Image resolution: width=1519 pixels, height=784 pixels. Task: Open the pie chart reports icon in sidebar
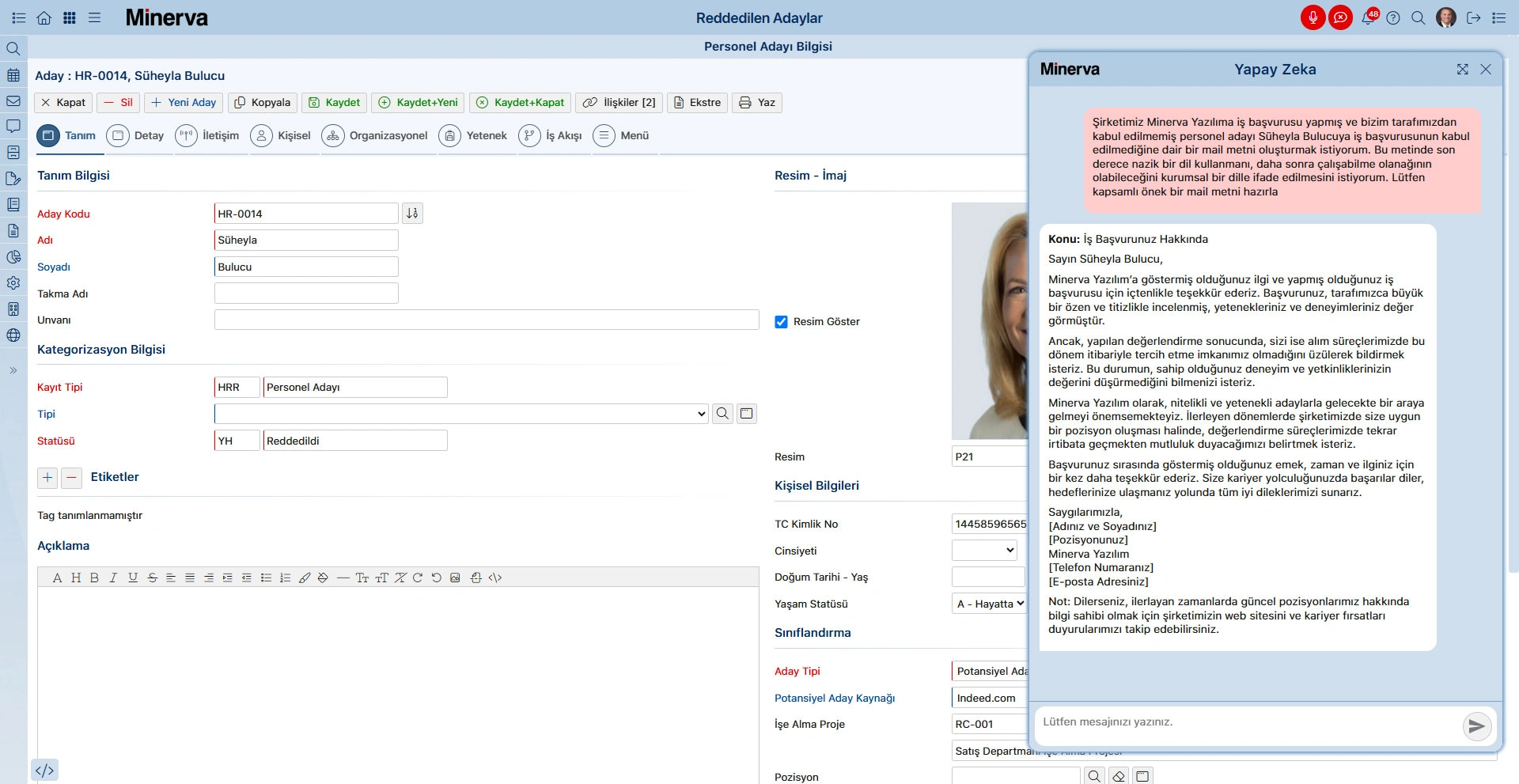tap(13, 257)
